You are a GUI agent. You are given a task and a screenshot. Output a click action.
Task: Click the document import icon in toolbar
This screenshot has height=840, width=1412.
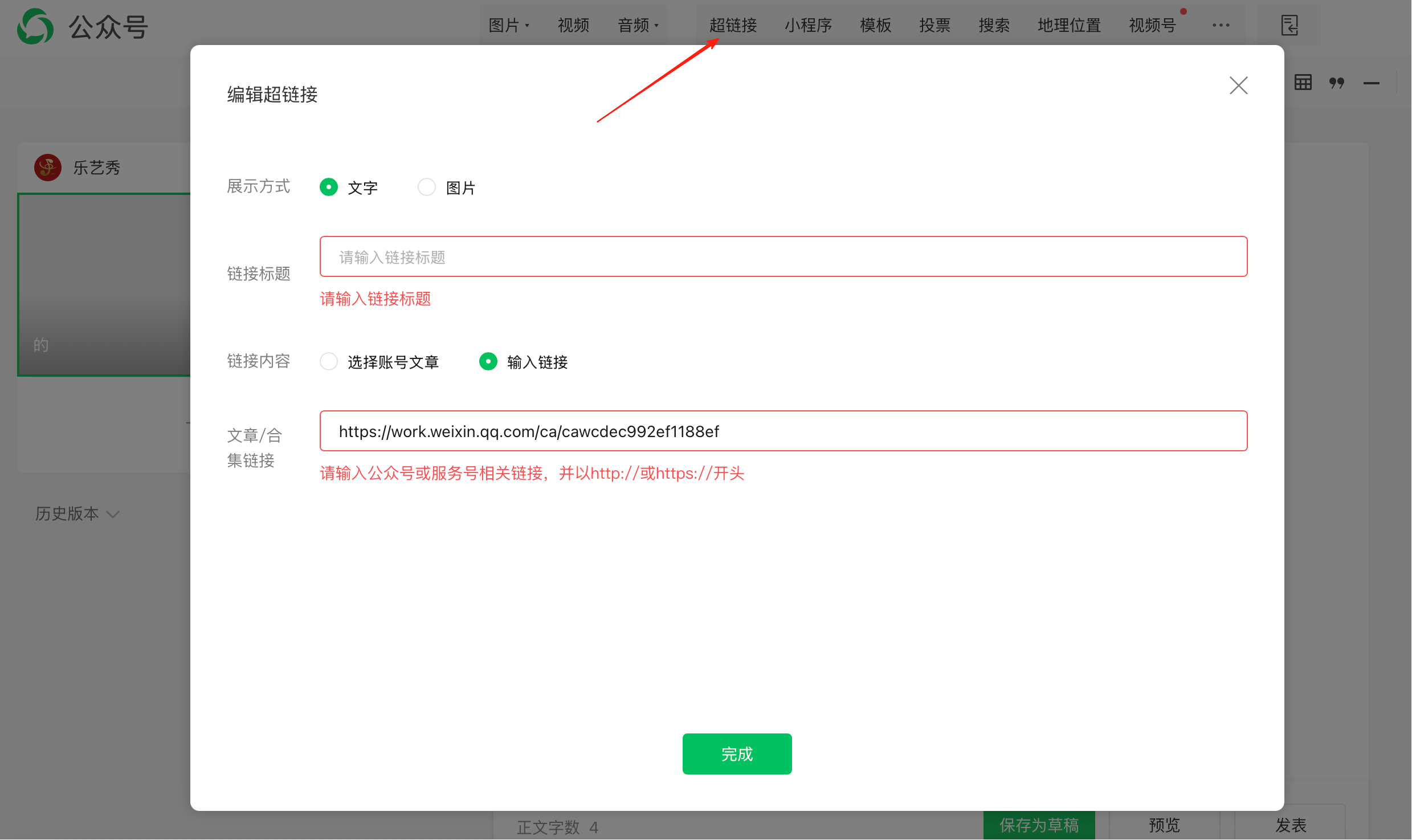(1289, 25)
